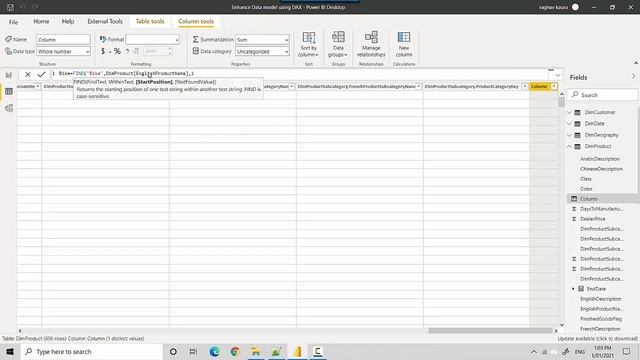This screenshot has height=360, width=640.
Task: Click the redo icon in title bar
Action: 36,7
